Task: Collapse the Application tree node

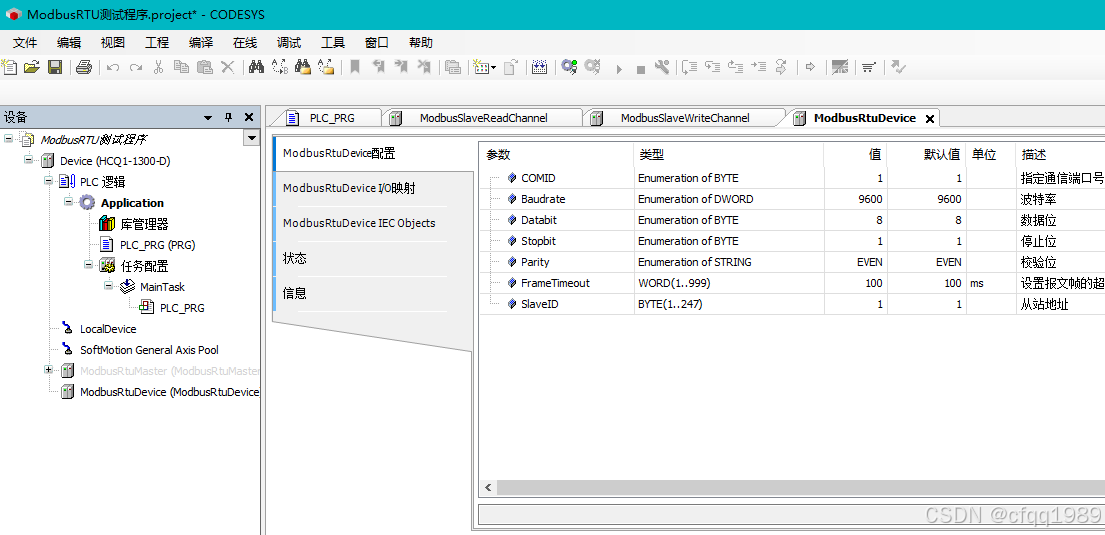Action: point(68,202)
